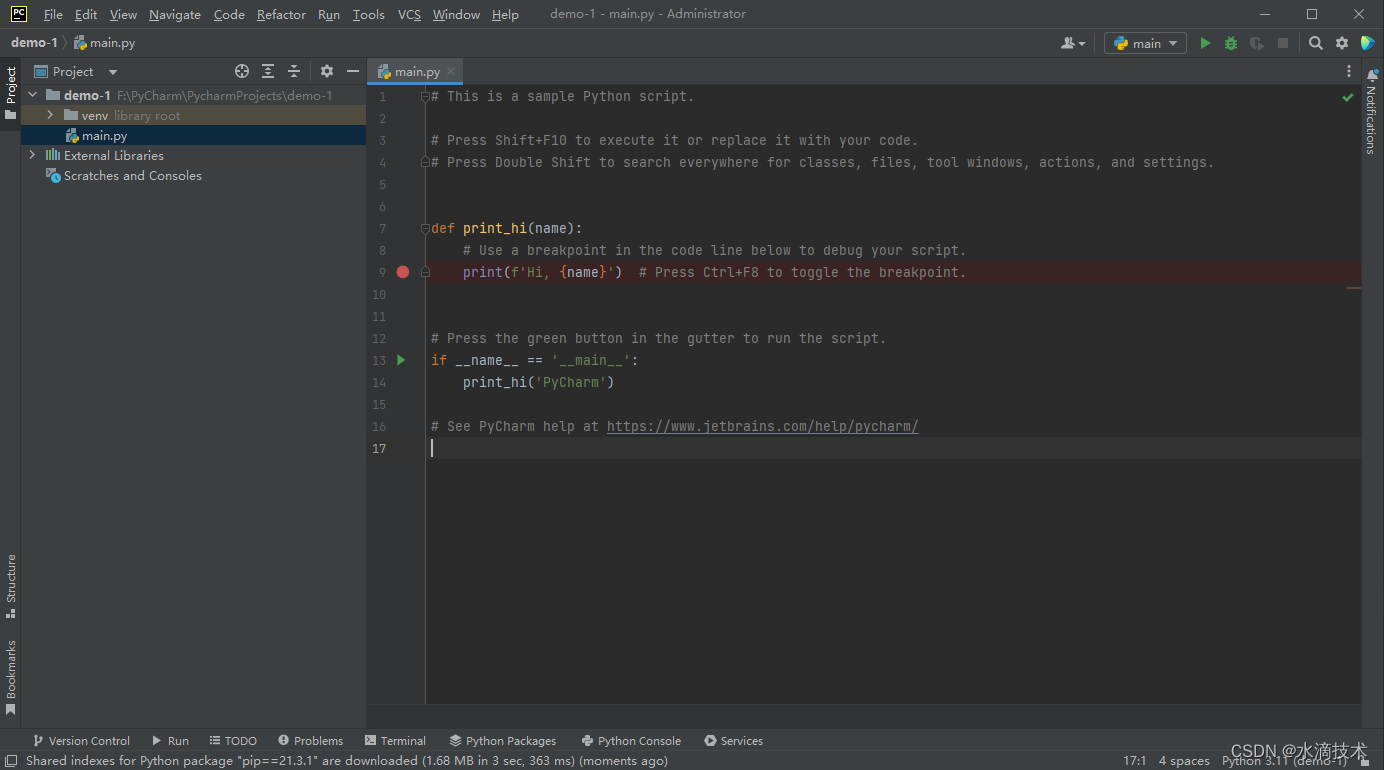This screenshot has width=1384, height=770.
Task: Click the 4 spaces indent setting
Action: pyautogui.click(x=1184, y=761)
